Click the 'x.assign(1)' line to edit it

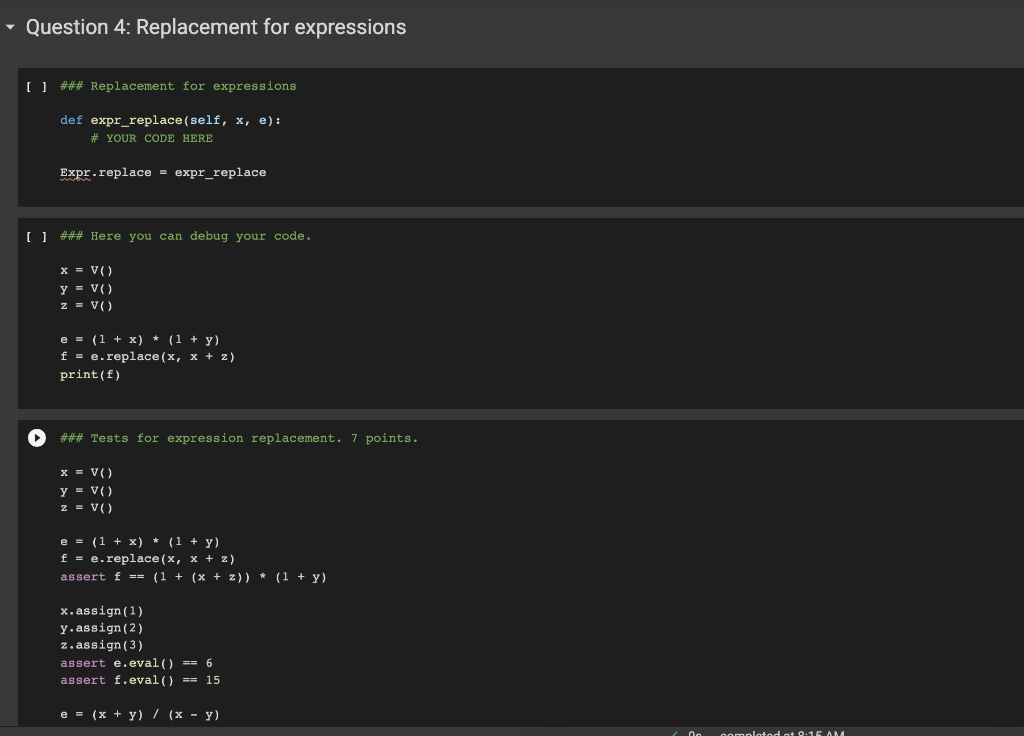tap(101, 610)
